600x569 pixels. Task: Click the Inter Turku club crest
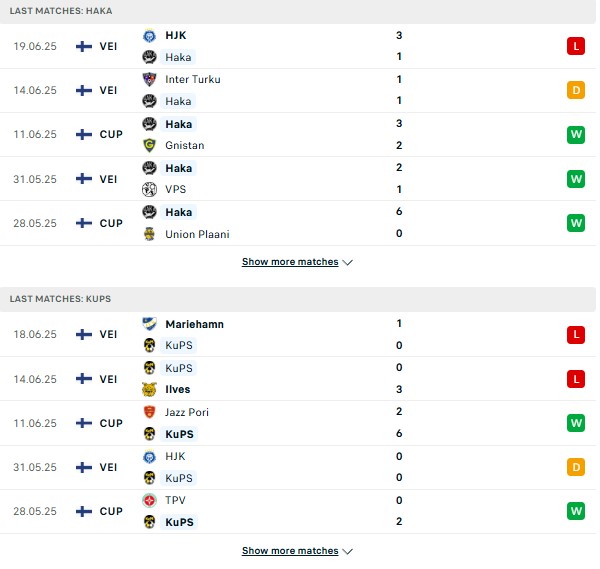(149, 80)
